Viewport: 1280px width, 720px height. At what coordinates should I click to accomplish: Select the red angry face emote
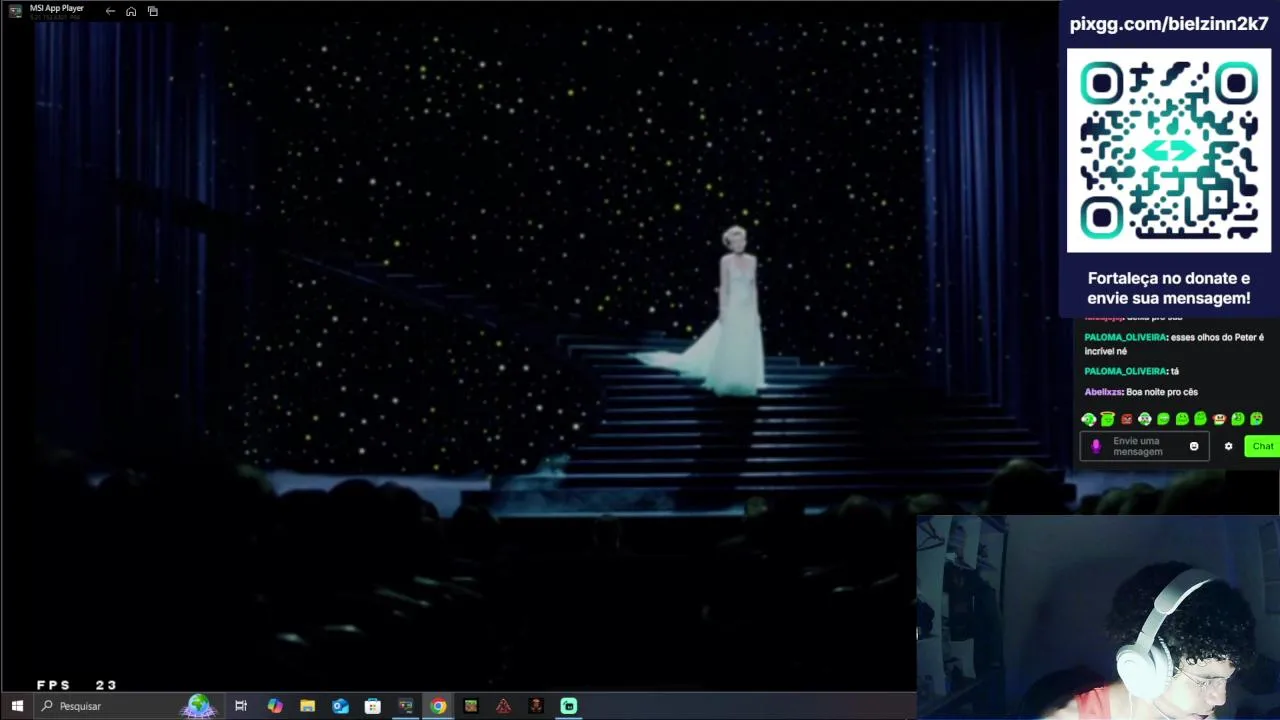(x=1127, y=419)
